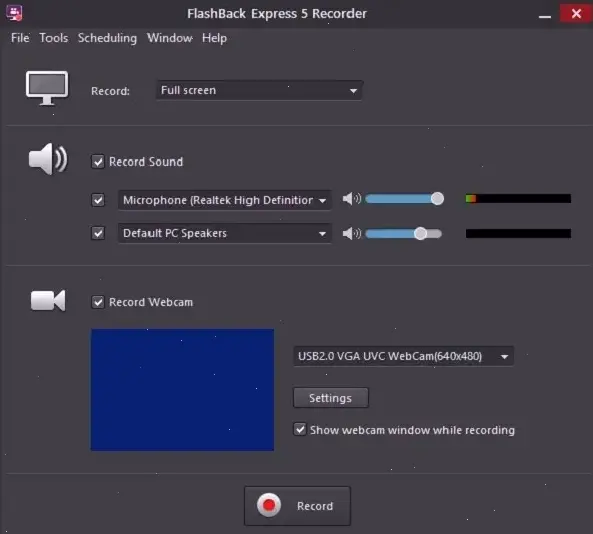
Task: Open the Scheduling menu
Action: point(107,38)
